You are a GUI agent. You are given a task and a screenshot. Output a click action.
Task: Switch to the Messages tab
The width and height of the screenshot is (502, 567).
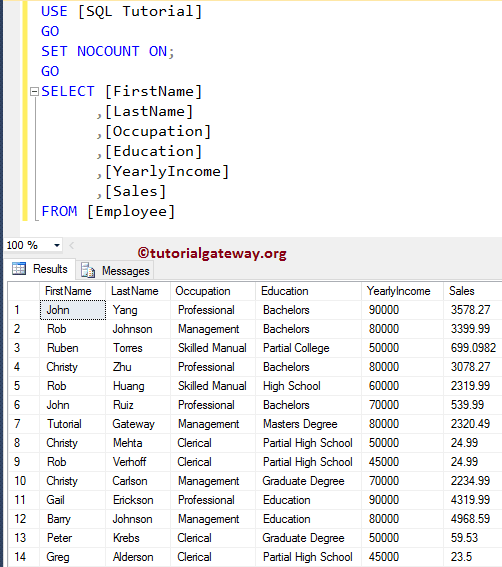[115, 271]
